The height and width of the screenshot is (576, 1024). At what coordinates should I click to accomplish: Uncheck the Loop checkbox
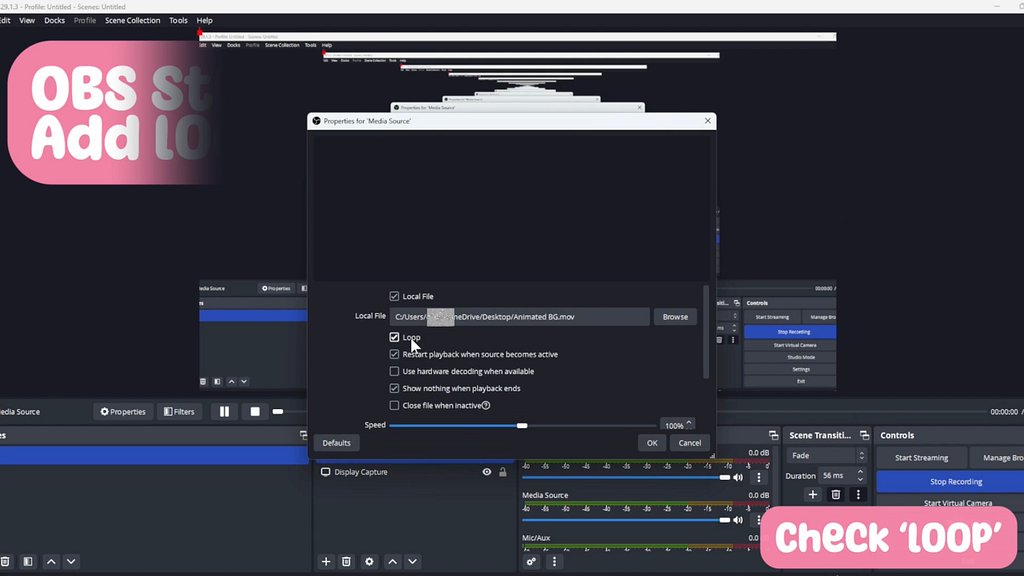395,337
